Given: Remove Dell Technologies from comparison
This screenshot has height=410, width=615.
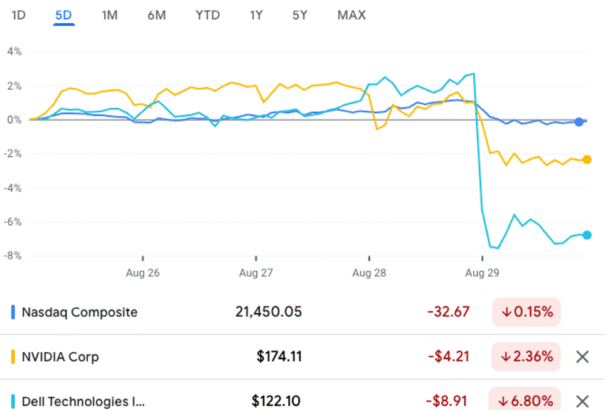Looking at the screenshot, I should tap(584, 401).
